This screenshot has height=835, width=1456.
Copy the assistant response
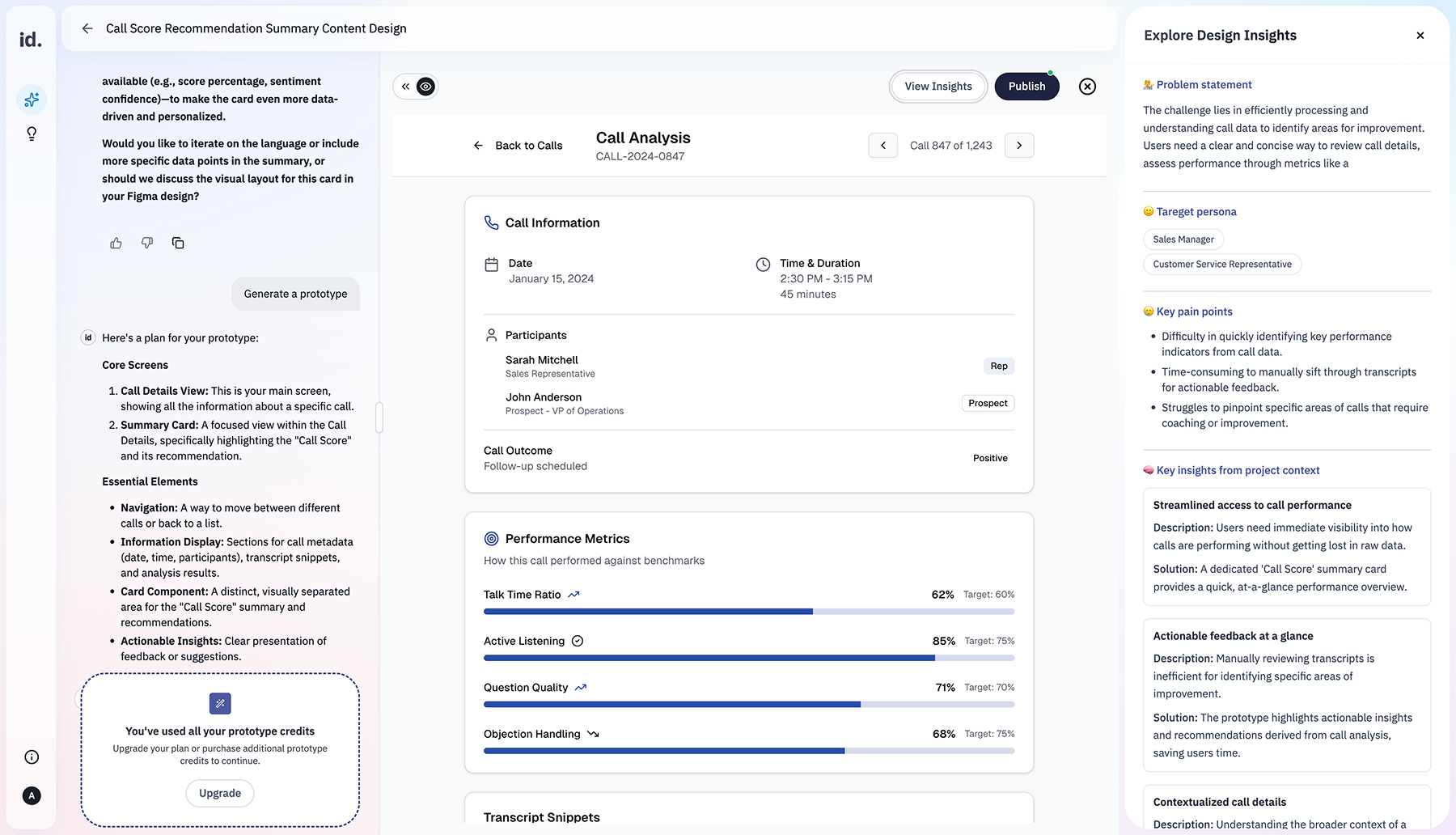(x=178, y=243)
